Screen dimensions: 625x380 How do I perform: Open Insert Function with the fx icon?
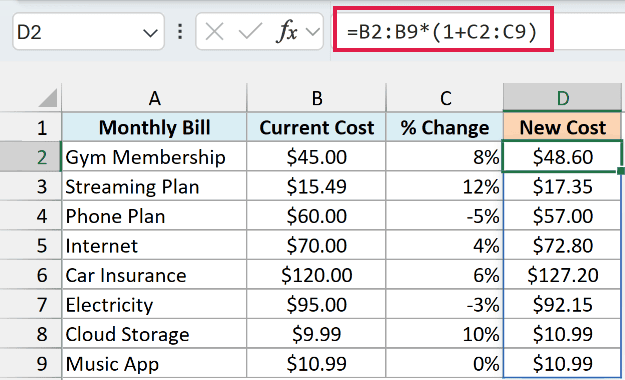tap(287, 31)
